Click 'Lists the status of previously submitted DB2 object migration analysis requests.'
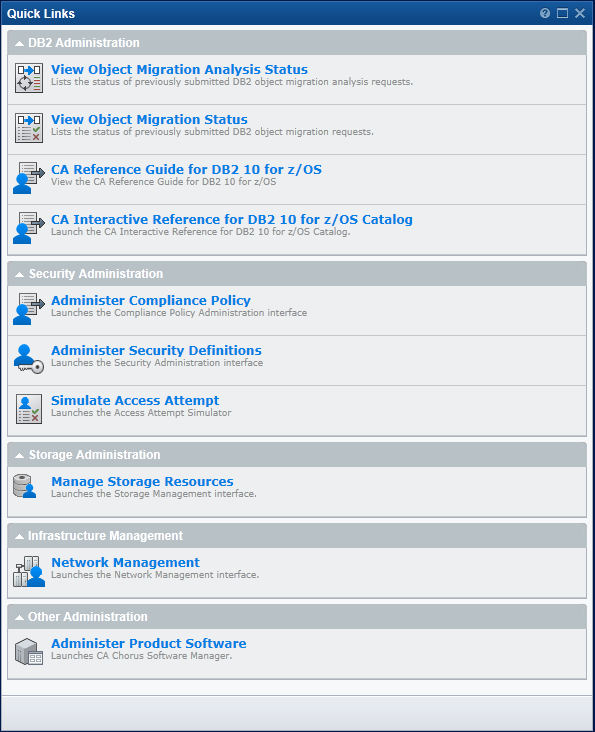Image resolution: width=595 pixels, height=732 pixels. [232, 82]
